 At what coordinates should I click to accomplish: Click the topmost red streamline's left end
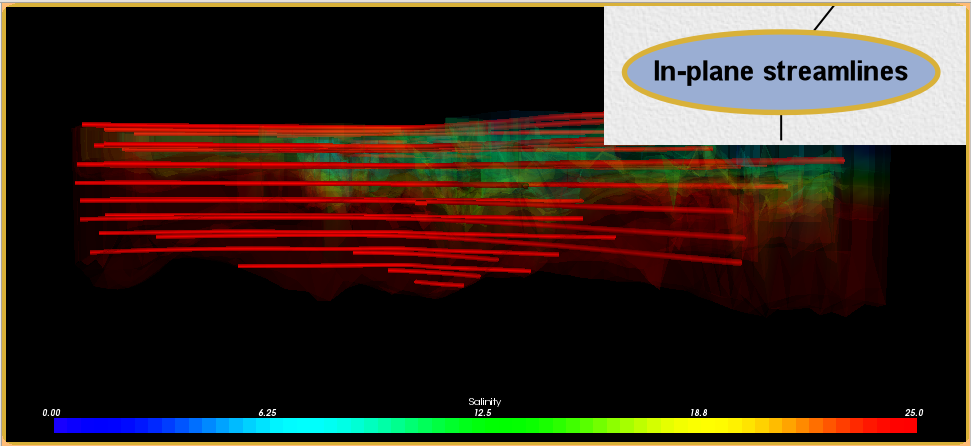(87, 124)
